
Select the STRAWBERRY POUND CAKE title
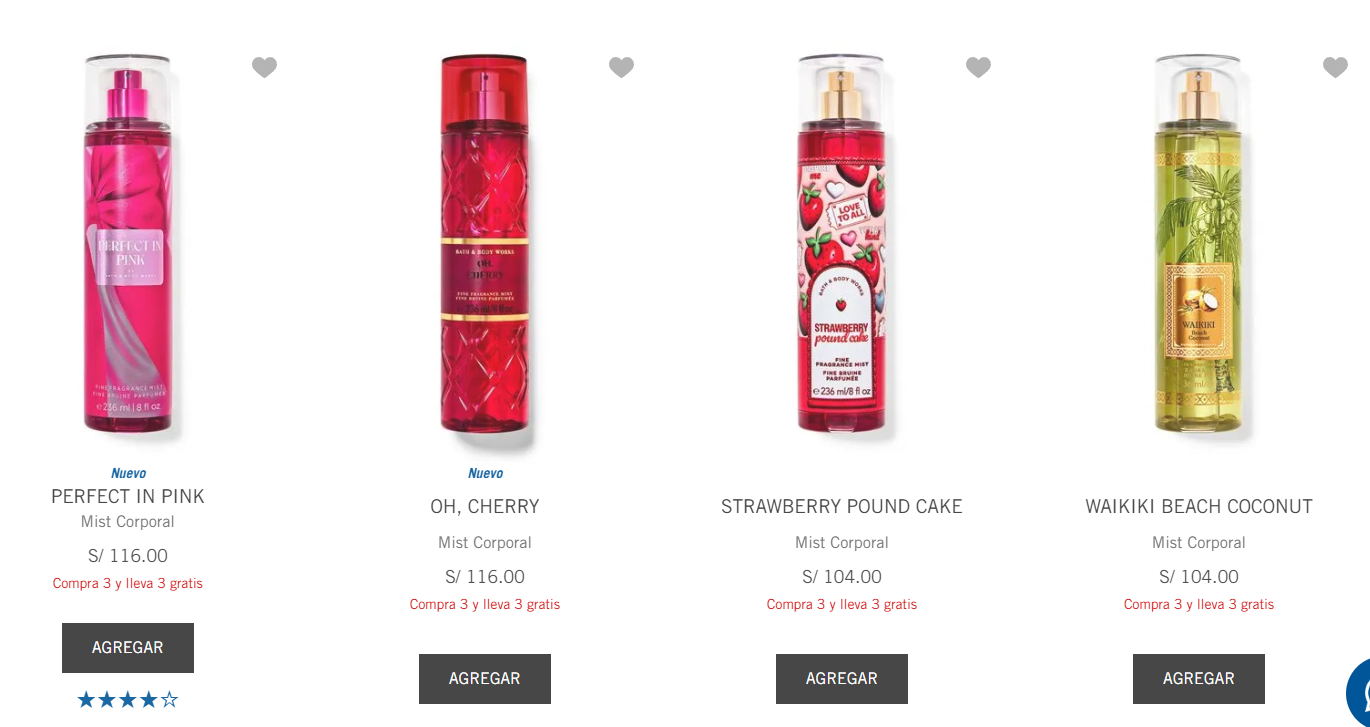tap(842, 507)
